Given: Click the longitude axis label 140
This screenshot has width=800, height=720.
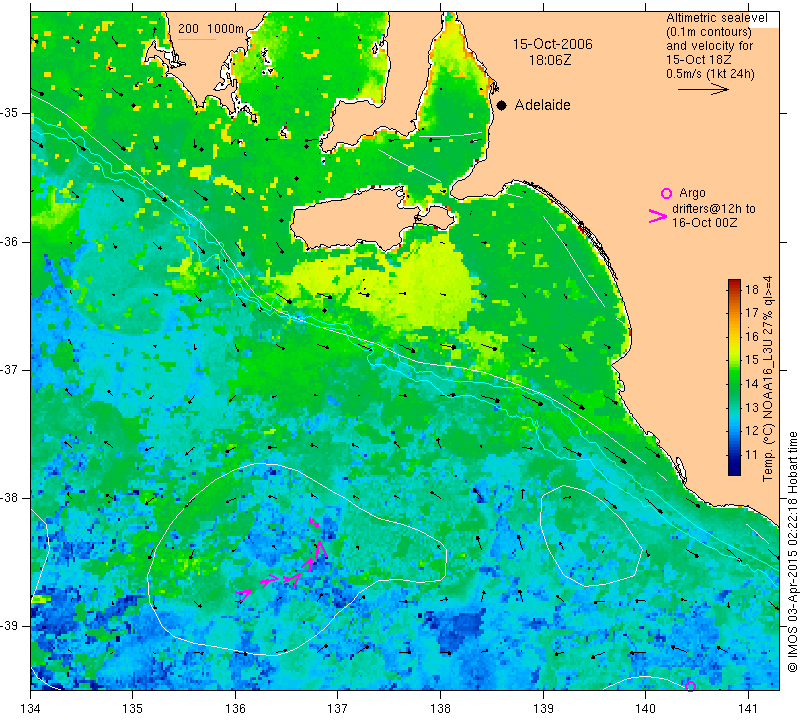Looking at the screenshot, I should [645, 708].
